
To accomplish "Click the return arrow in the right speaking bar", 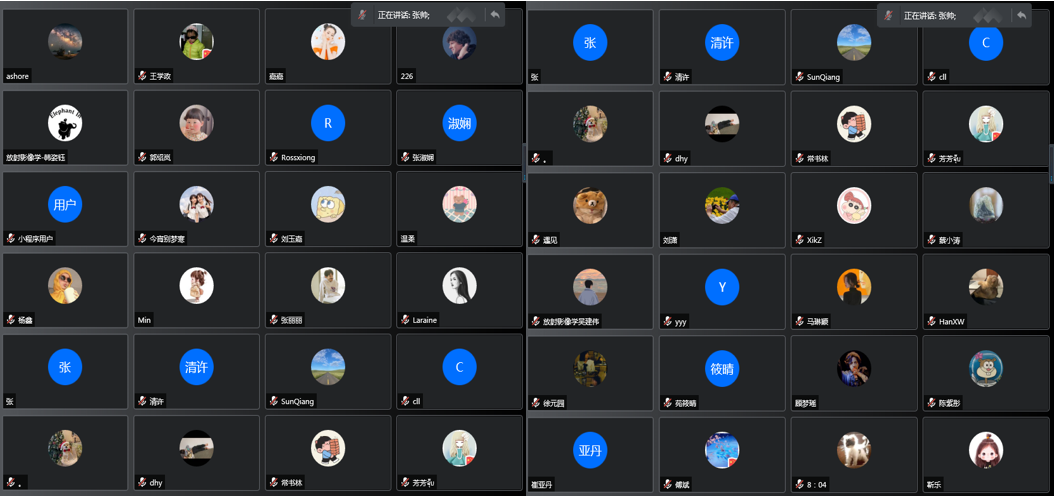I will tap(1021, 15).
